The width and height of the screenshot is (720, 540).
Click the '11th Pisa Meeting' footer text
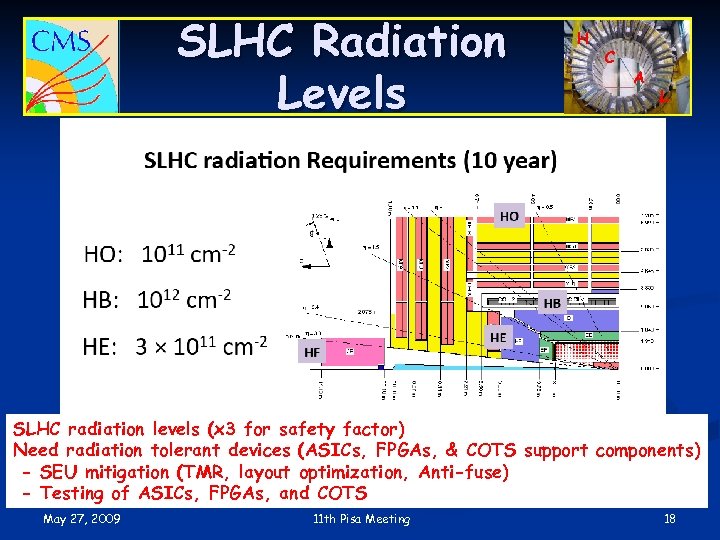point(361,519)
